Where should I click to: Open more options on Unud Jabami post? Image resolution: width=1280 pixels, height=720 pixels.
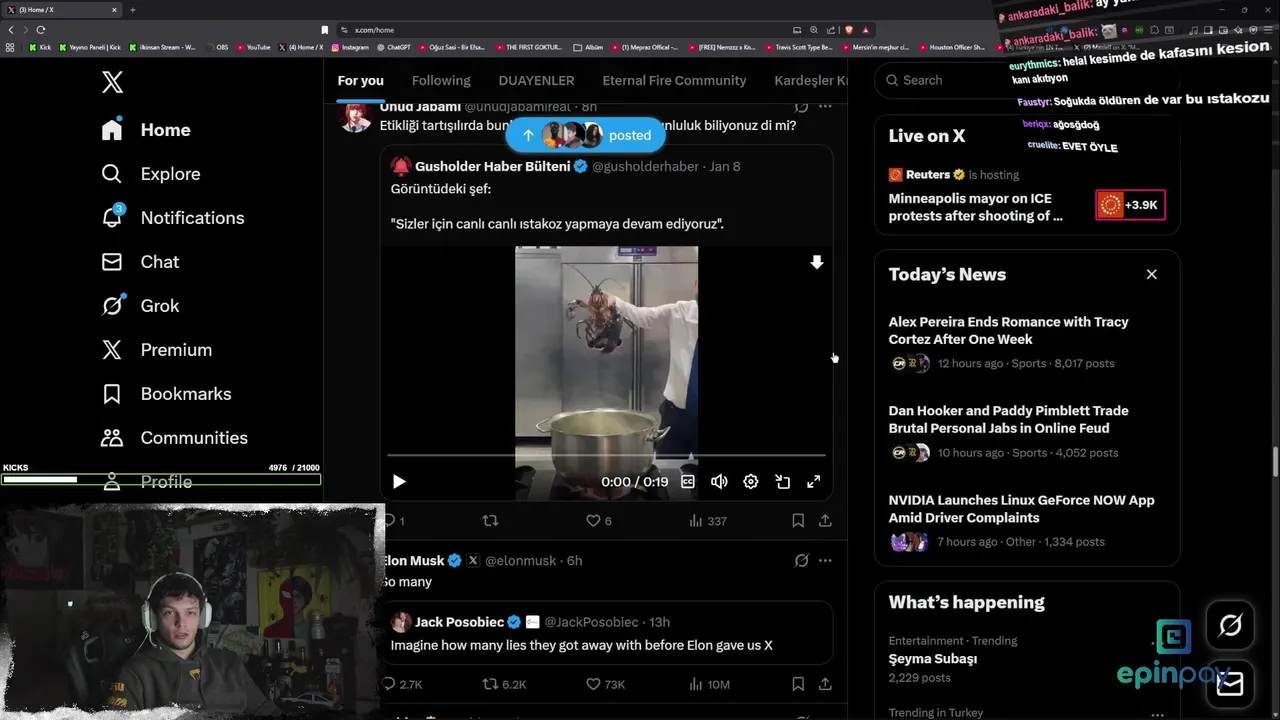coord(825,106)
